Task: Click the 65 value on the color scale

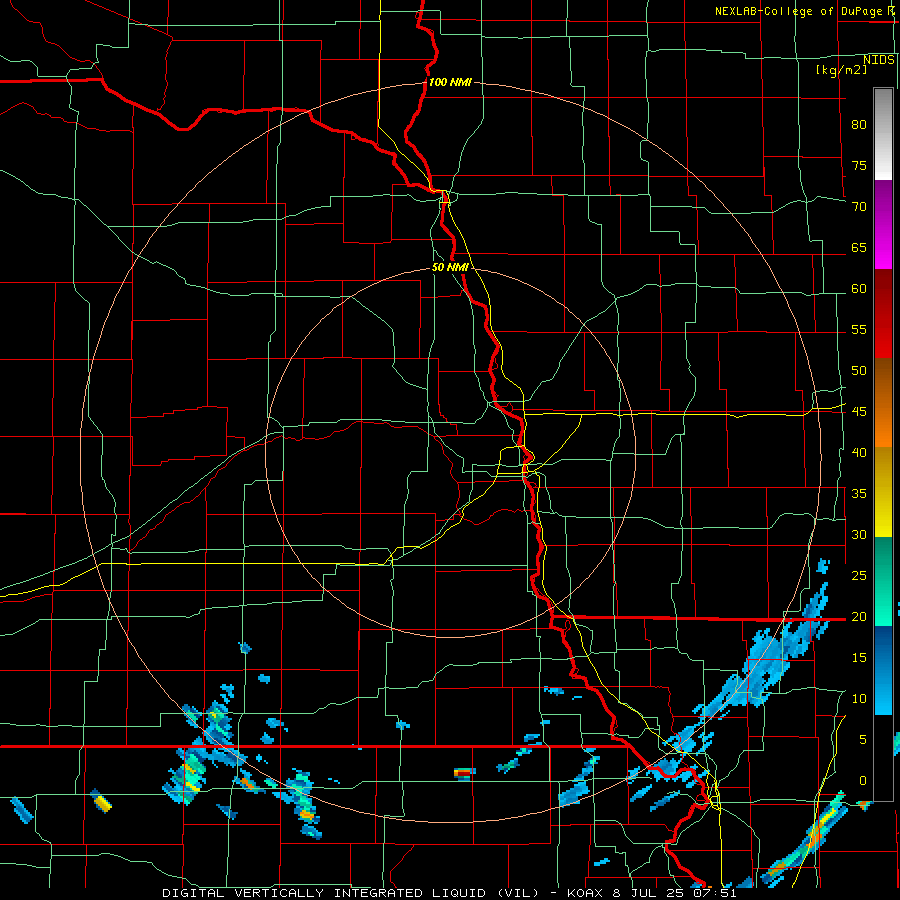Action: 859,248
